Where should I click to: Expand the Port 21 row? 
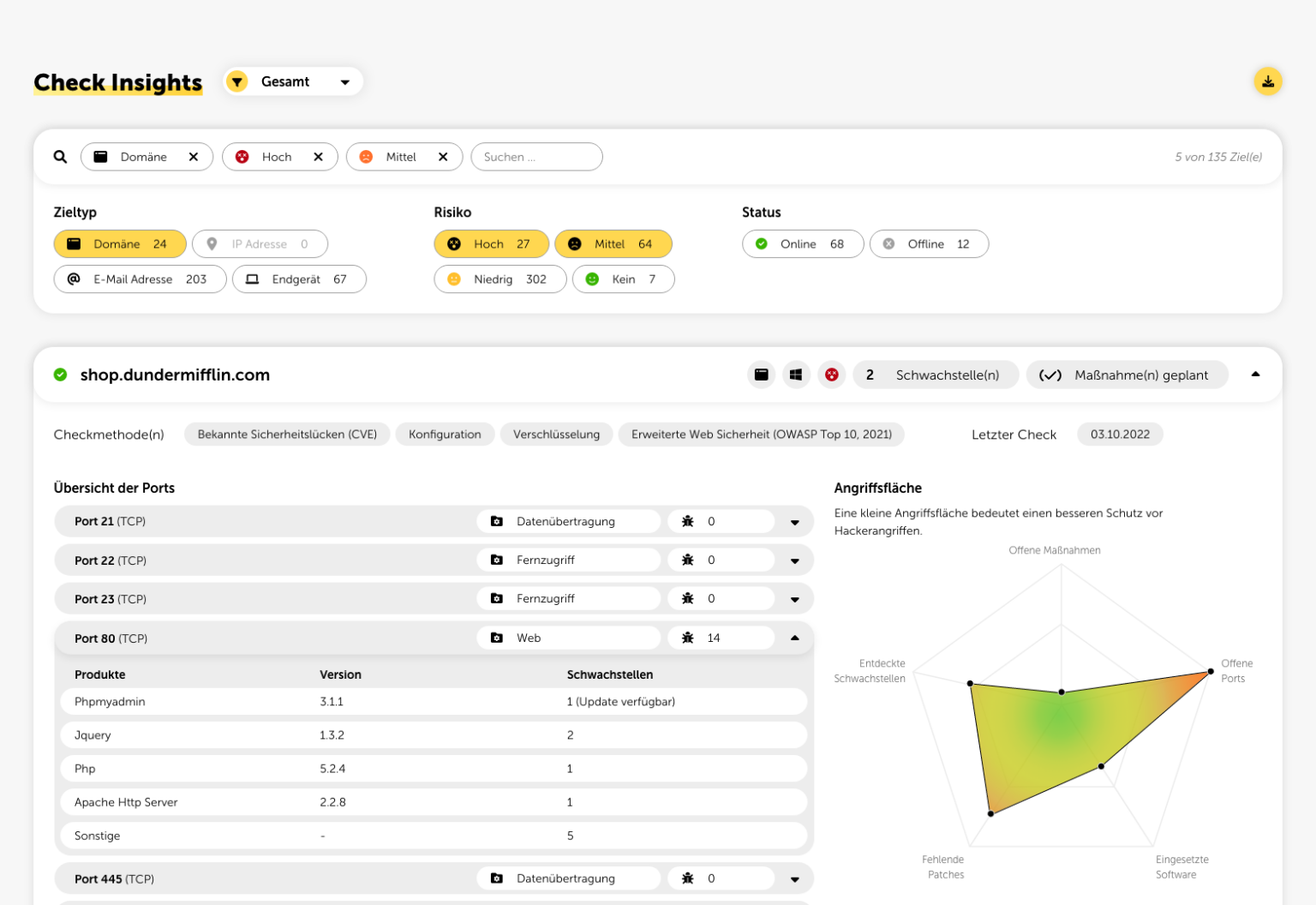[x=794, y=522]
